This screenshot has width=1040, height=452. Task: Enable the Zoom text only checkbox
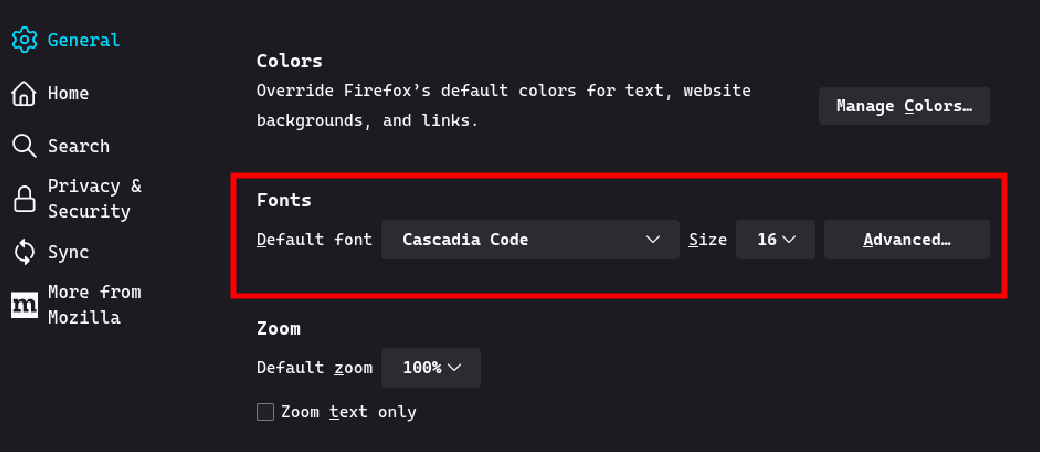pyautogui.click(x=265, y=412)
